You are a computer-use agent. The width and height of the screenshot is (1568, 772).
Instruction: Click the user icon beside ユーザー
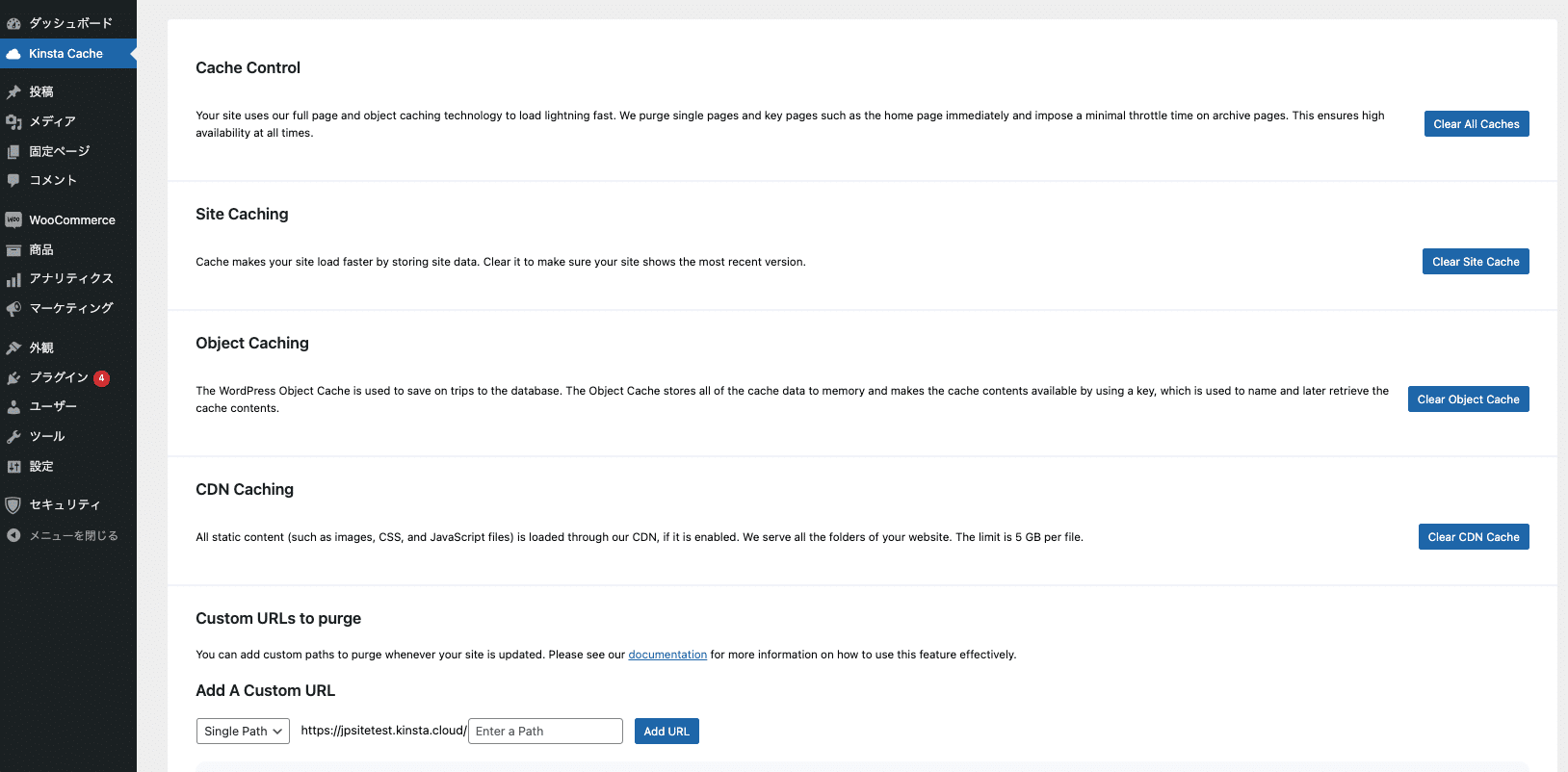(x=13, y=407)
